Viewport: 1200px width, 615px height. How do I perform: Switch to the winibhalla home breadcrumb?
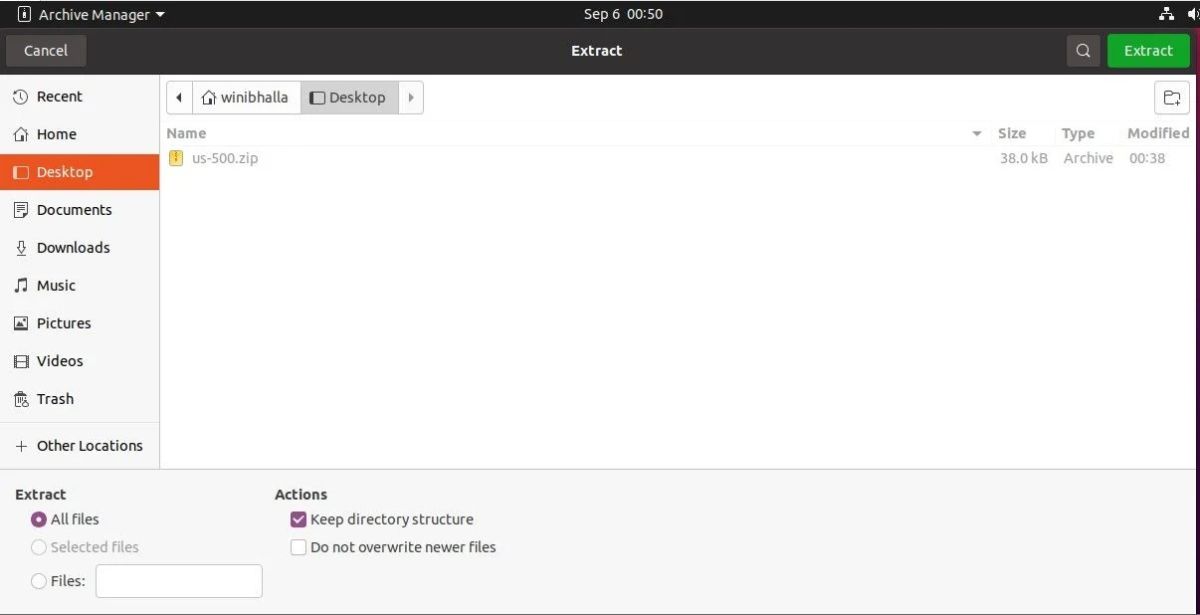point(246,97)
